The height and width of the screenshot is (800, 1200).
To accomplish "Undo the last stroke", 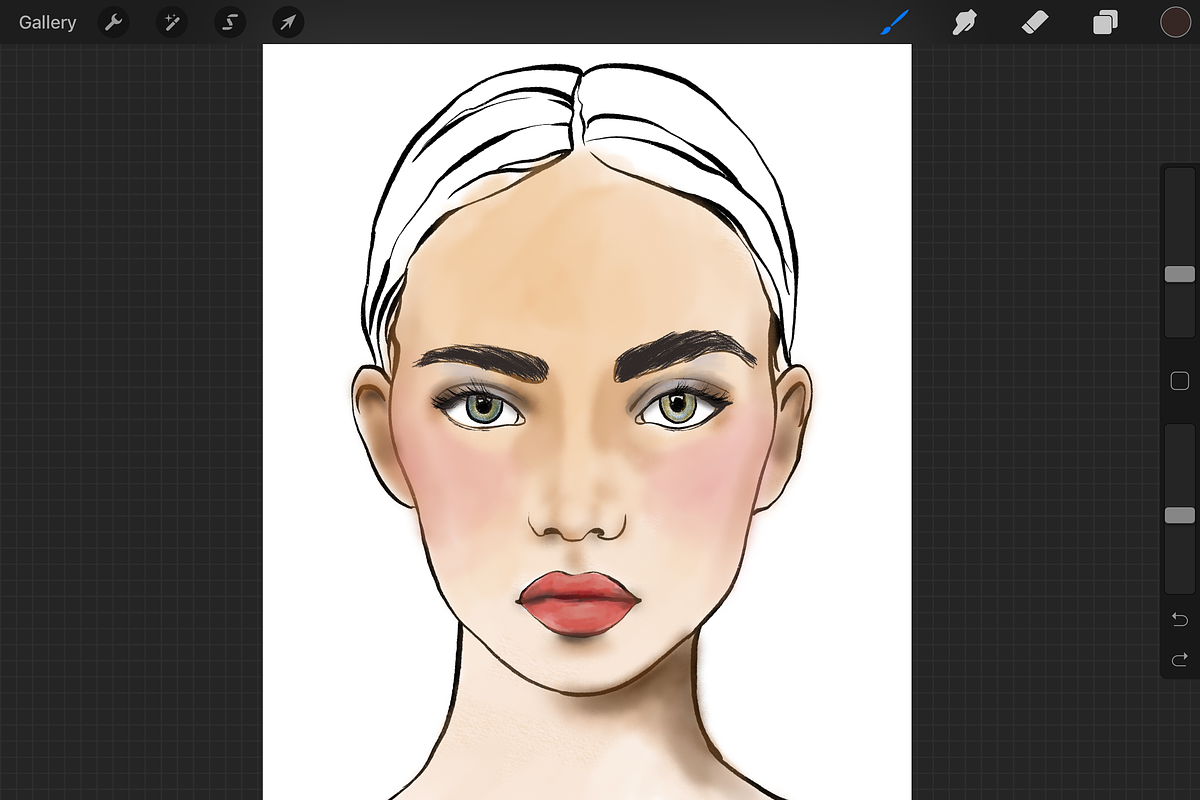I will click(x=1180, y=620).
